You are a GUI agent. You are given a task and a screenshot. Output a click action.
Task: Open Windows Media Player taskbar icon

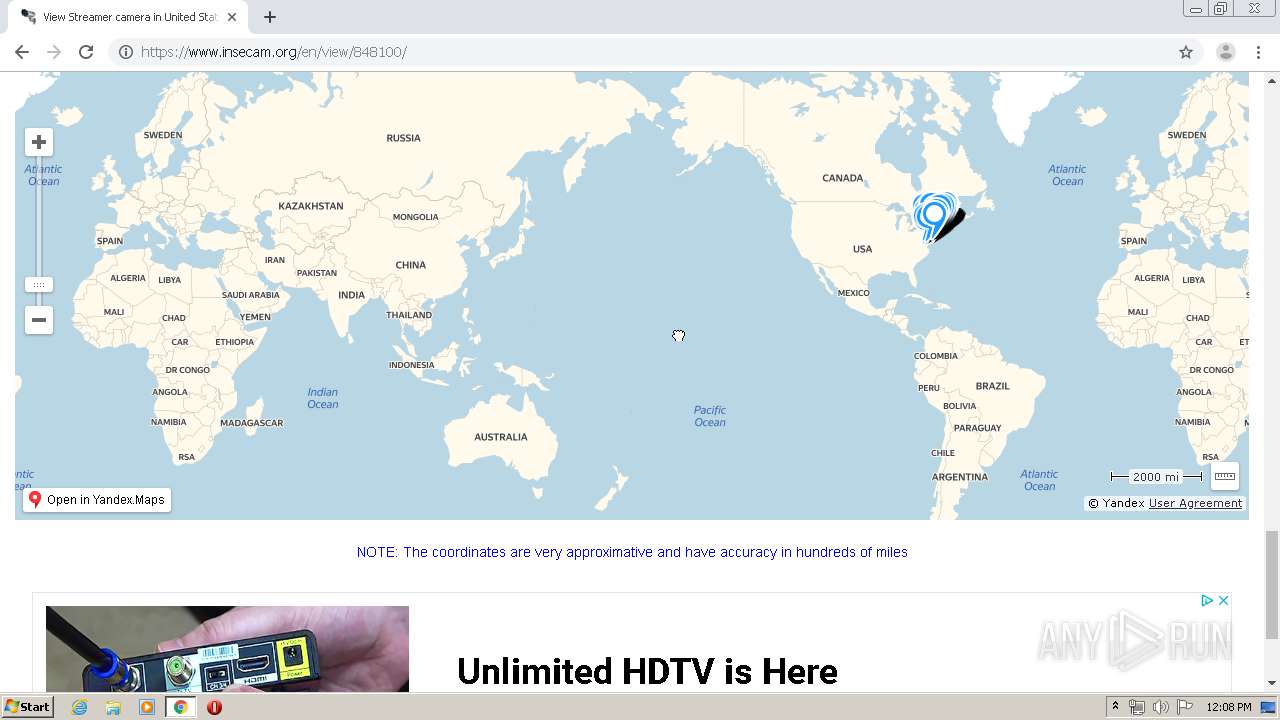pyautogui.click(x=147, y=707)
